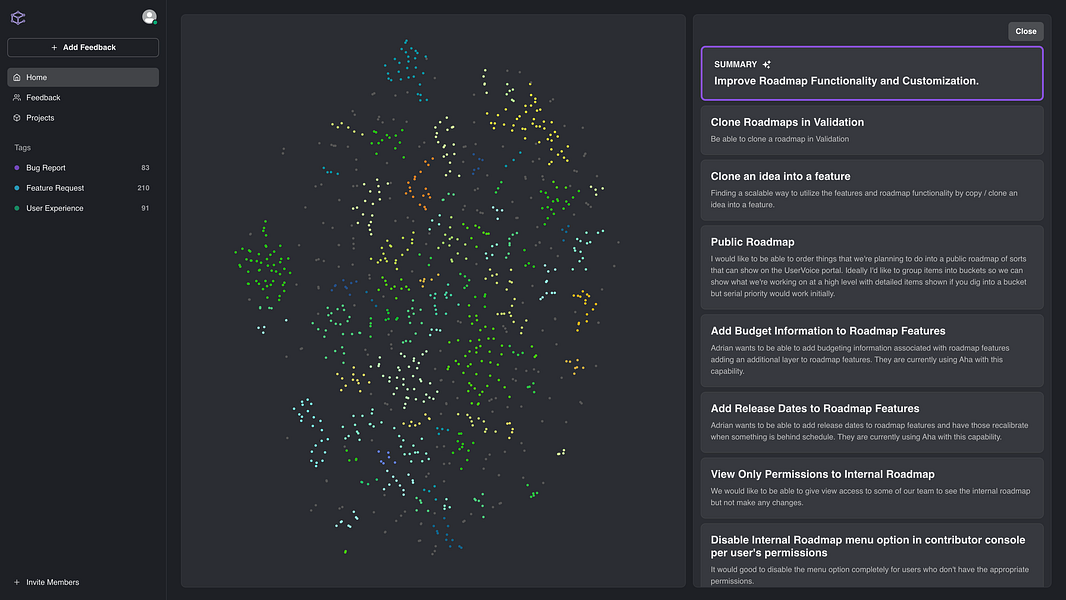Click the blue Feature Request tag dot
This screenshot has height=600, width=1066.
pos(17,188)
